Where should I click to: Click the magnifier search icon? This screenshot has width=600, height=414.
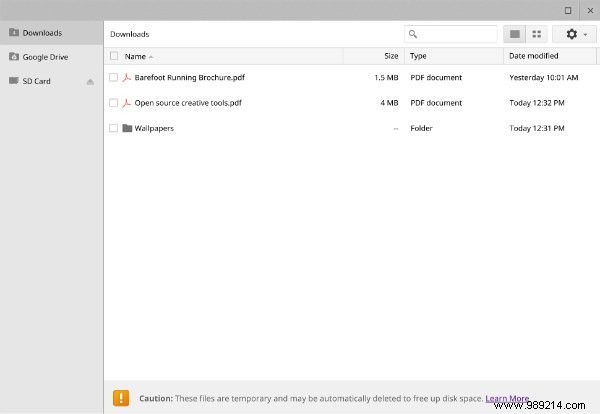click(413, 34)
